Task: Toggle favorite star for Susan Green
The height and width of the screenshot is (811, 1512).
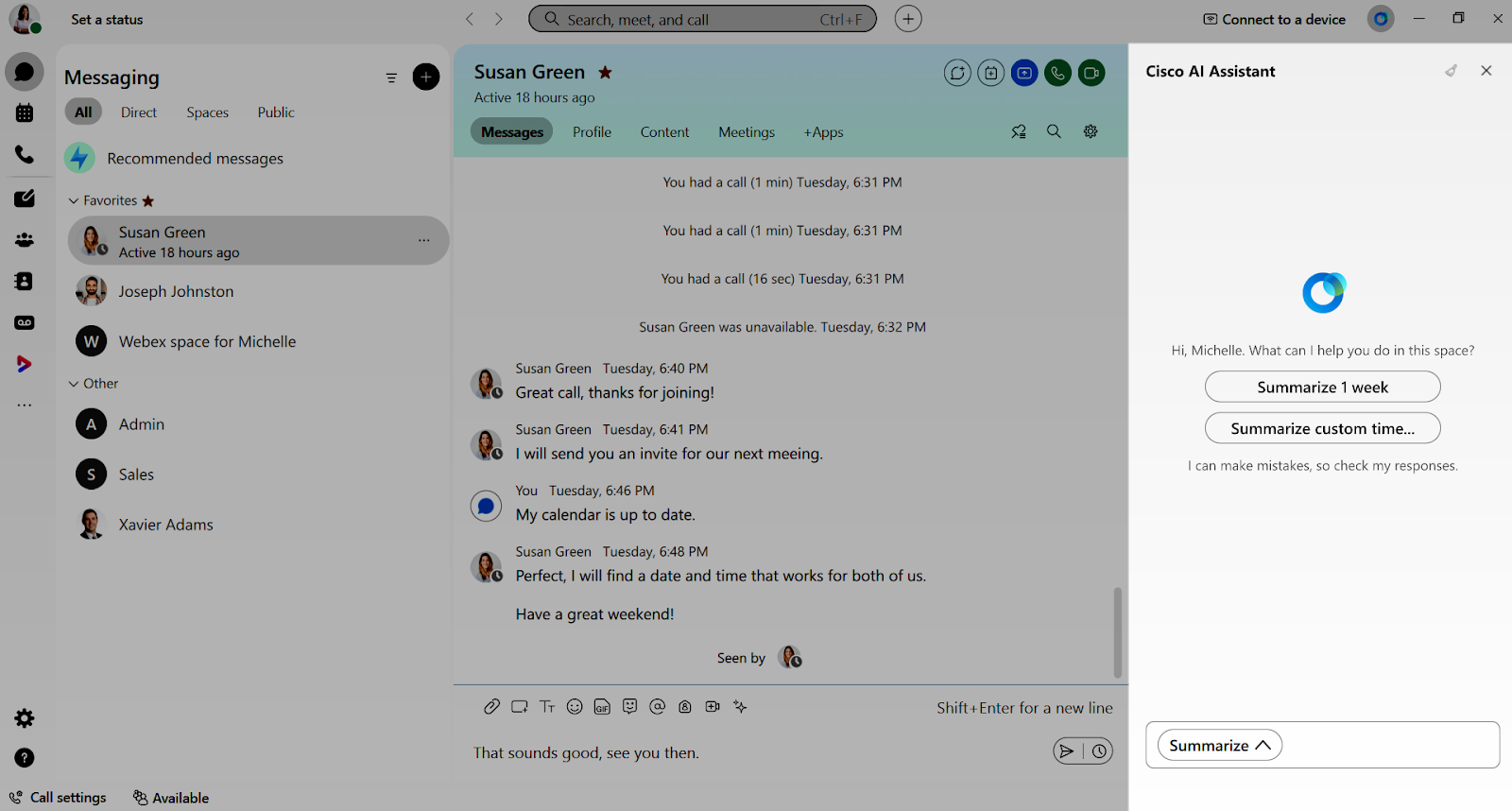Action: pyautogui.click(x=606, y=73)
